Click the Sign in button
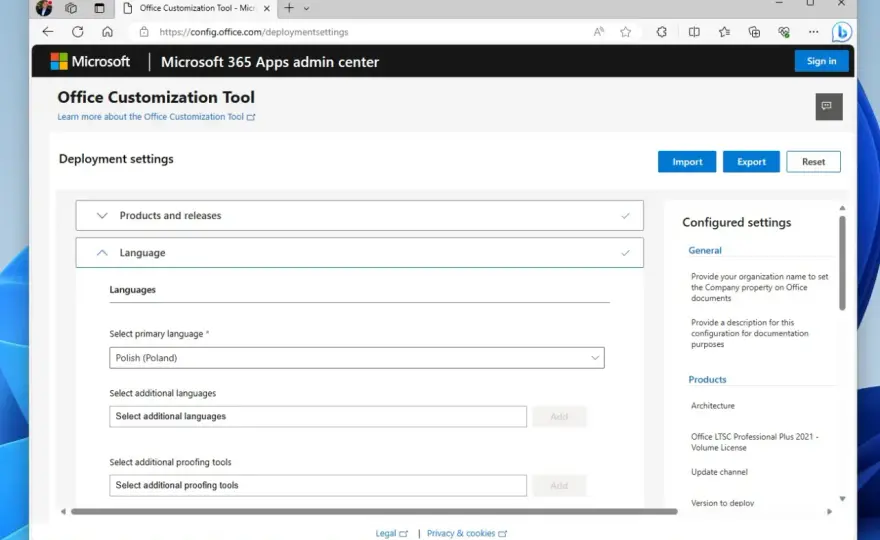This screenshot has width=880, height=540. pyautogui.click(x=821, y=61)
